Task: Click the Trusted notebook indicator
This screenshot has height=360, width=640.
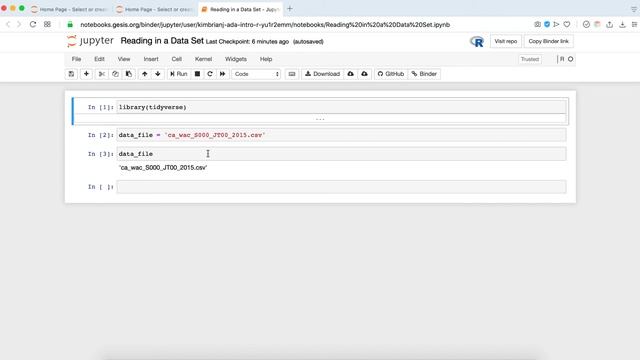Action: click(530, 59)
